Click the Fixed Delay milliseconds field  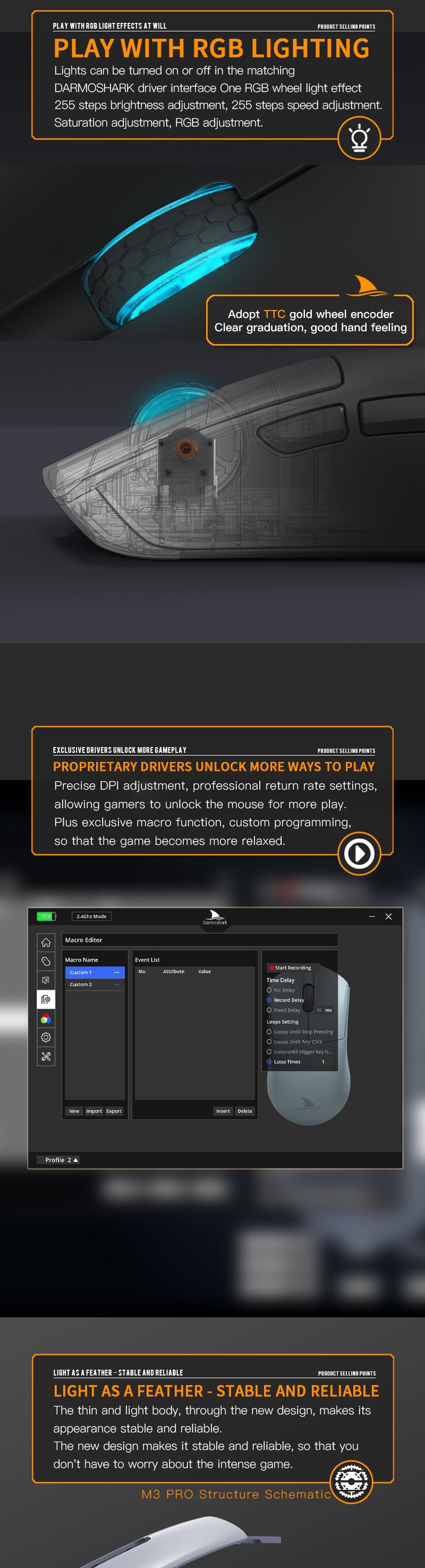pyautogui.click(x=319, y=1010)
